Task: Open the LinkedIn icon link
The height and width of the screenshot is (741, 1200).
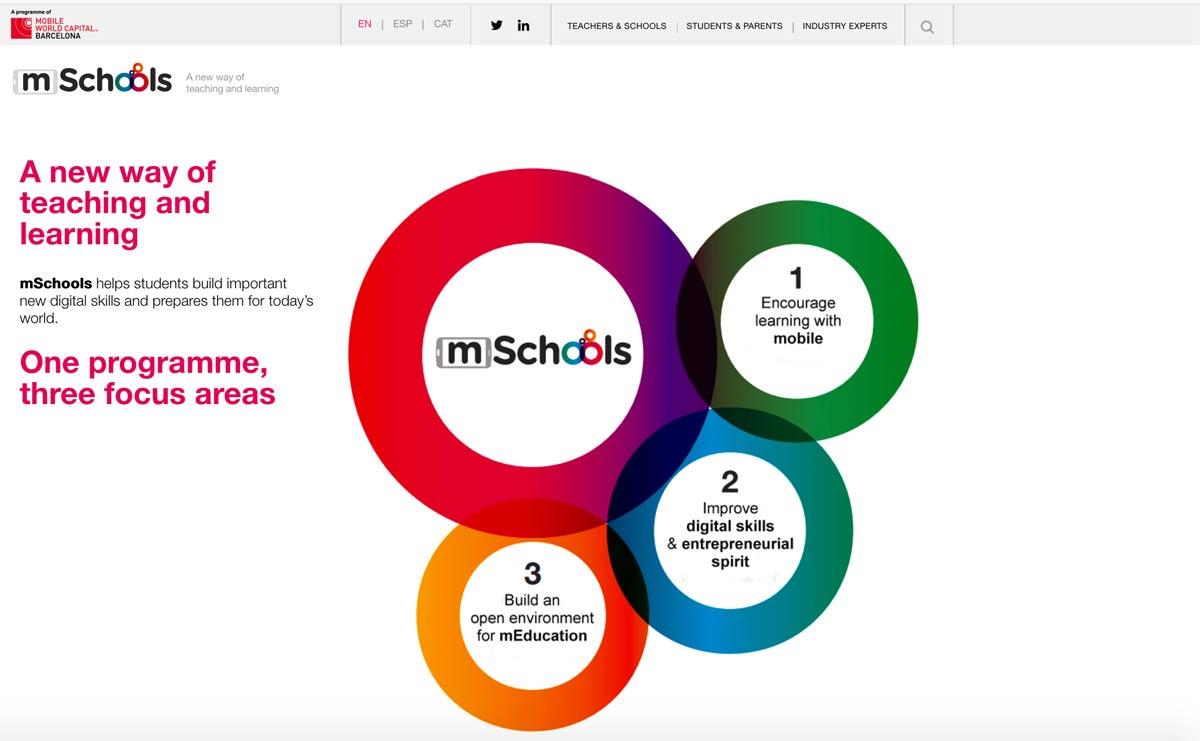Action: [x=523, y=25]
